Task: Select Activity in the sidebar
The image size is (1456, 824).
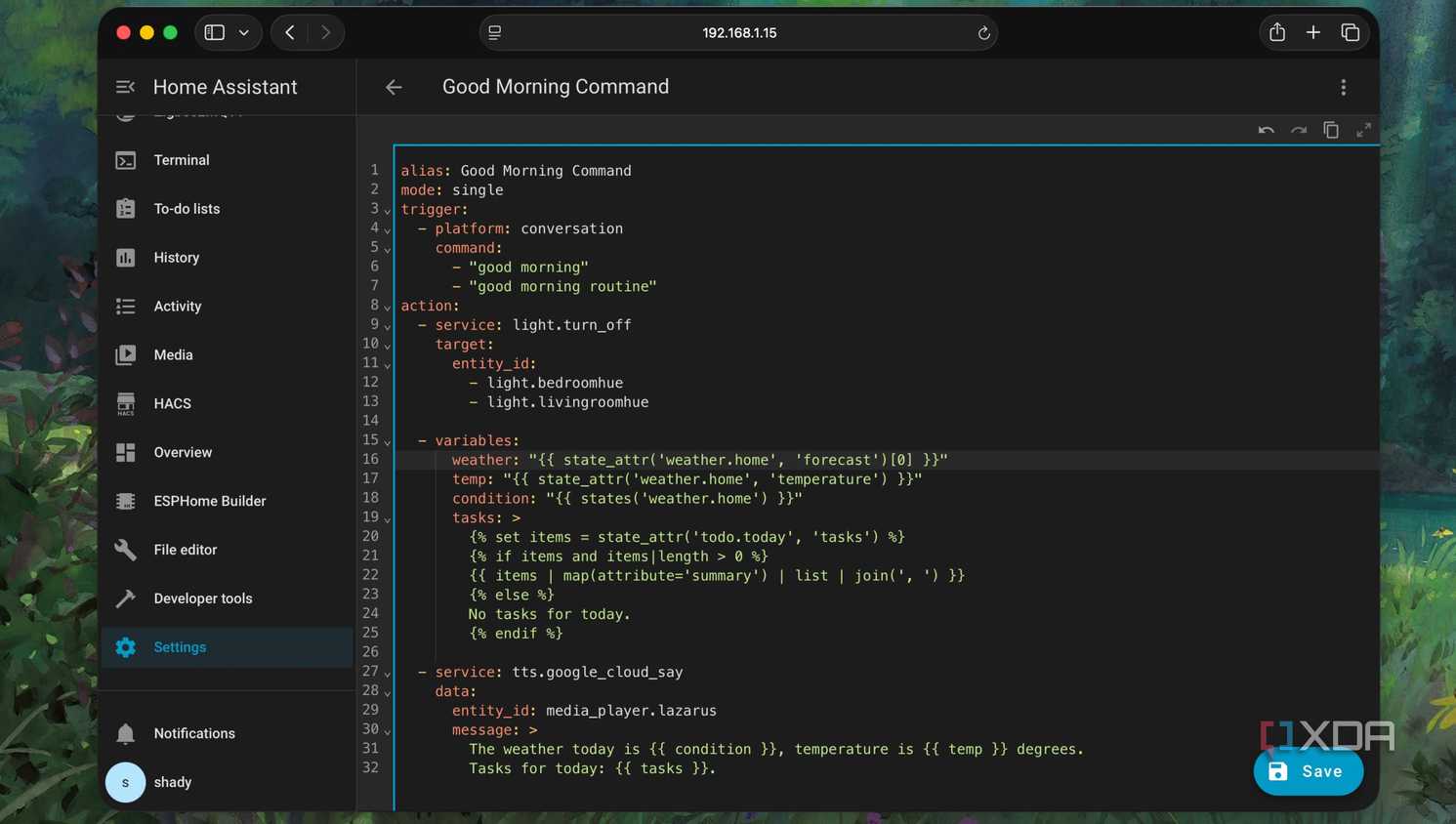Action: (x=227, y=307)
